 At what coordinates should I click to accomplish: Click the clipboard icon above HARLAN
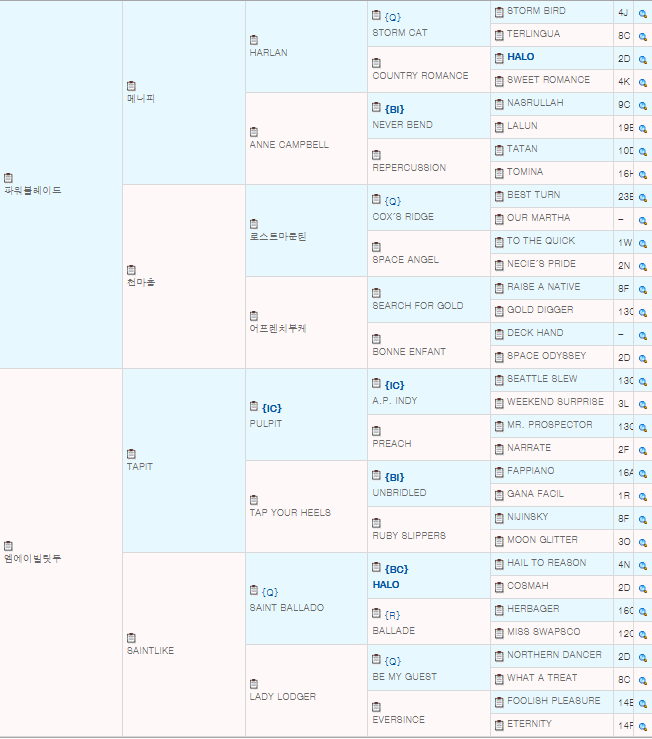[x=254, y=40]
